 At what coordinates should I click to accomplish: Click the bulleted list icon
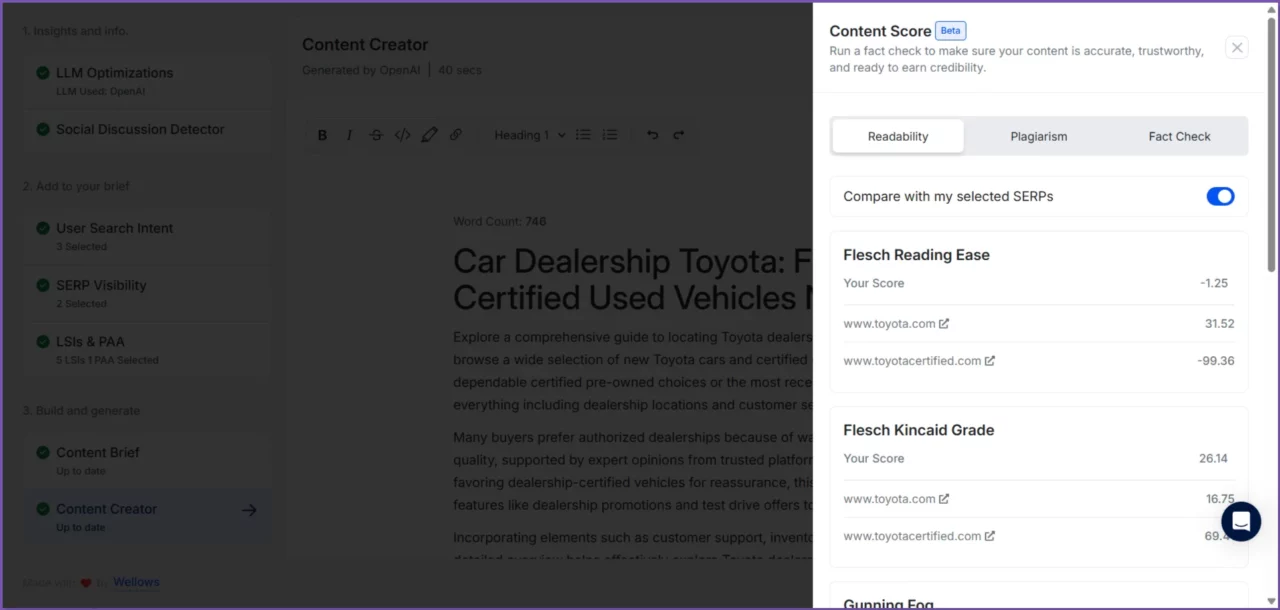(583, 135)
